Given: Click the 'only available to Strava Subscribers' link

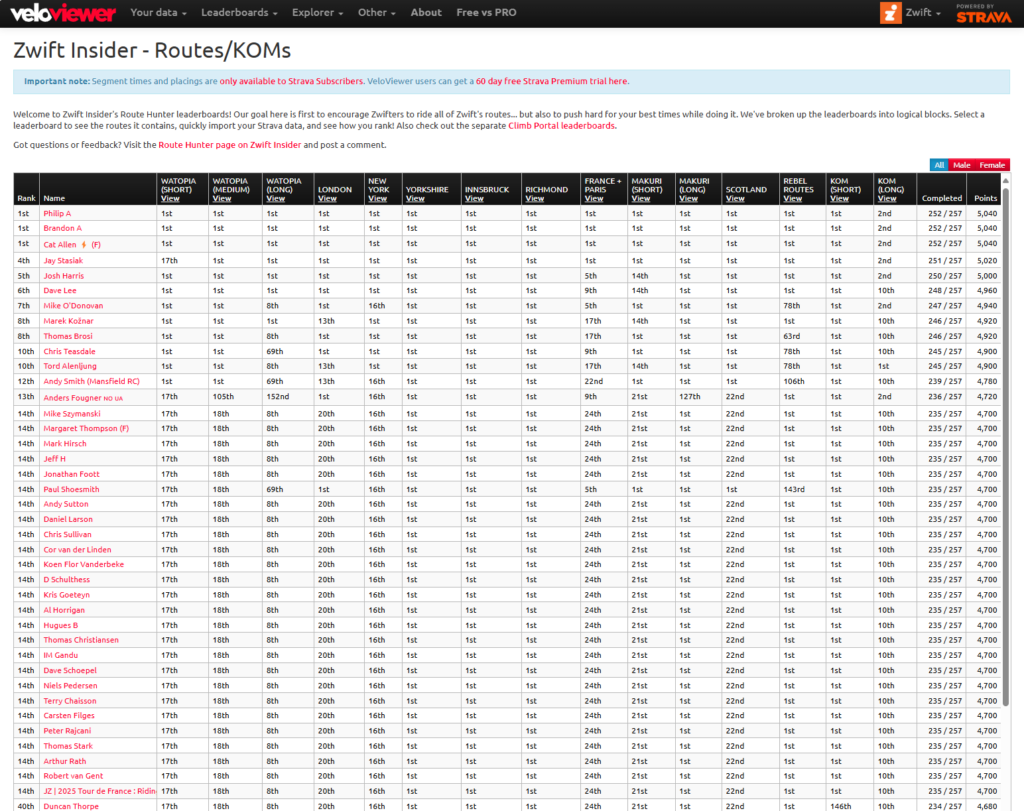Looking at the screenshot, I should [291, 82].
